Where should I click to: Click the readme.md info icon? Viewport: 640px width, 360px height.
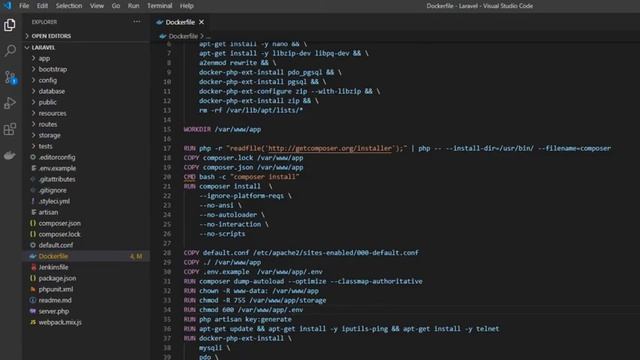pyautogui.click(x=33, y=300)
